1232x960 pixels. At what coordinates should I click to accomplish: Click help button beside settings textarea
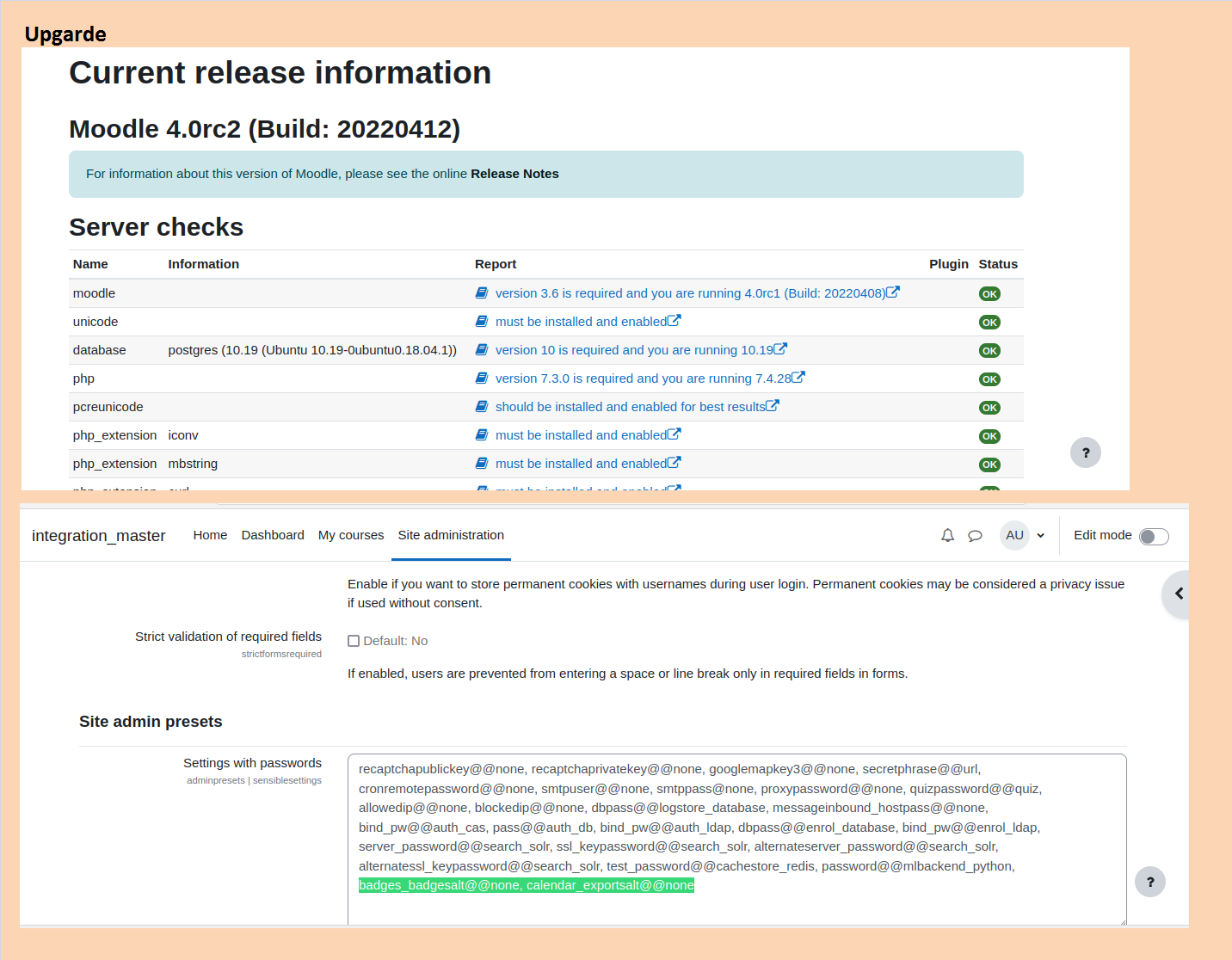(1150, 882)
